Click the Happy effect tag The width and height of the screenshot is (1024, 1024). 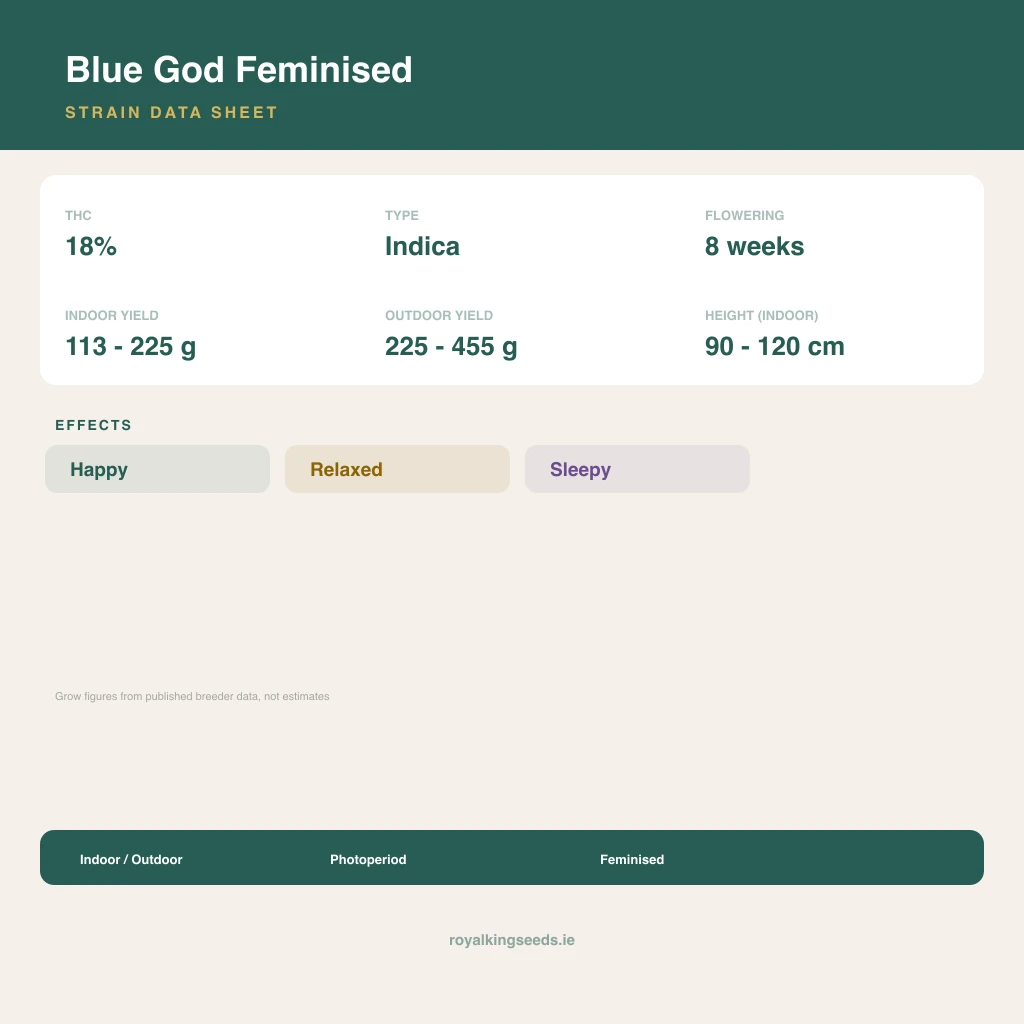point(157,469)
